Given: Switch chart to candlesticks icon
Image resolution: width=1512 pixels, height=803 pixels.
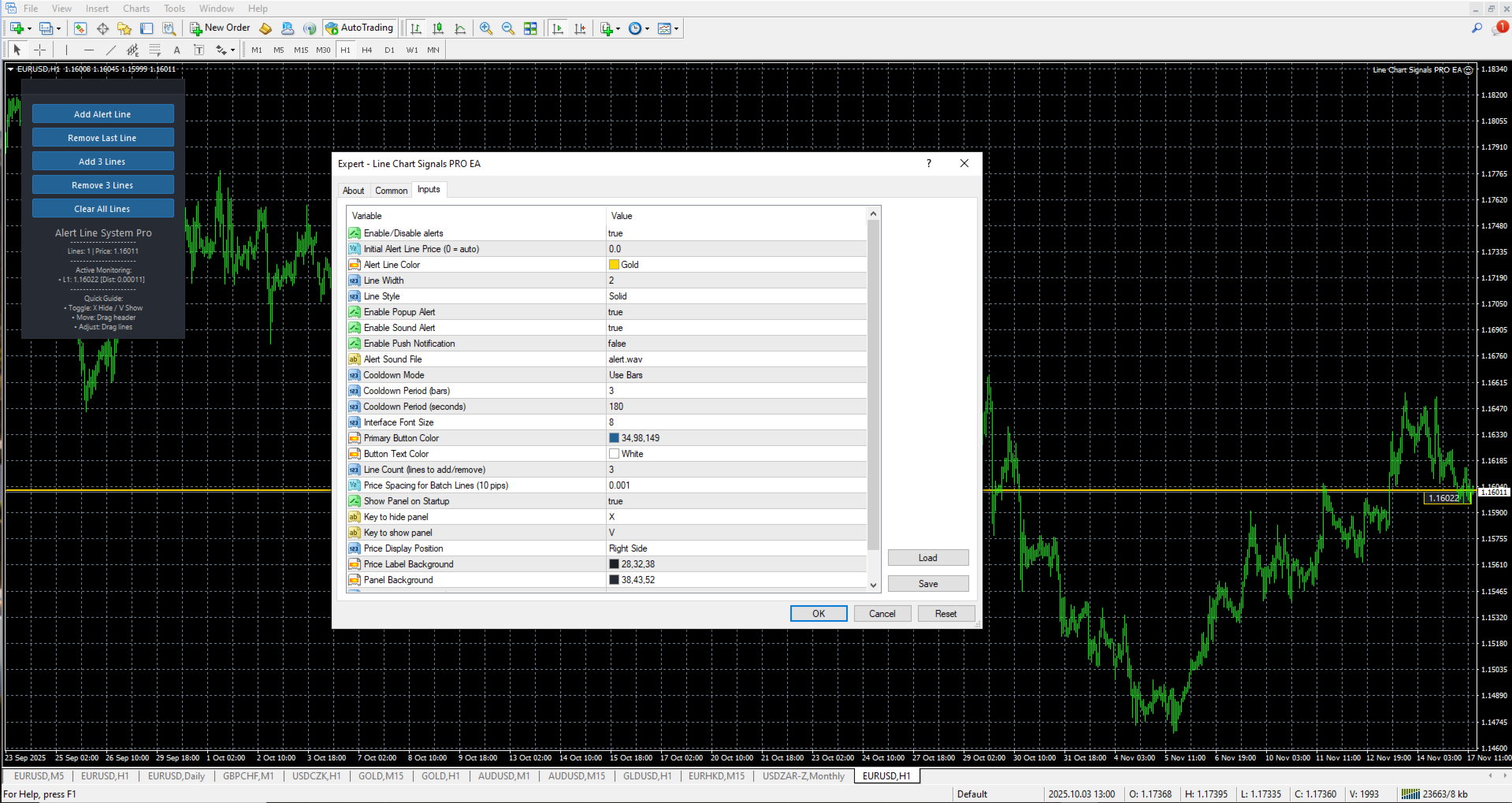Looking at the screenshot, I should (438, 28).
